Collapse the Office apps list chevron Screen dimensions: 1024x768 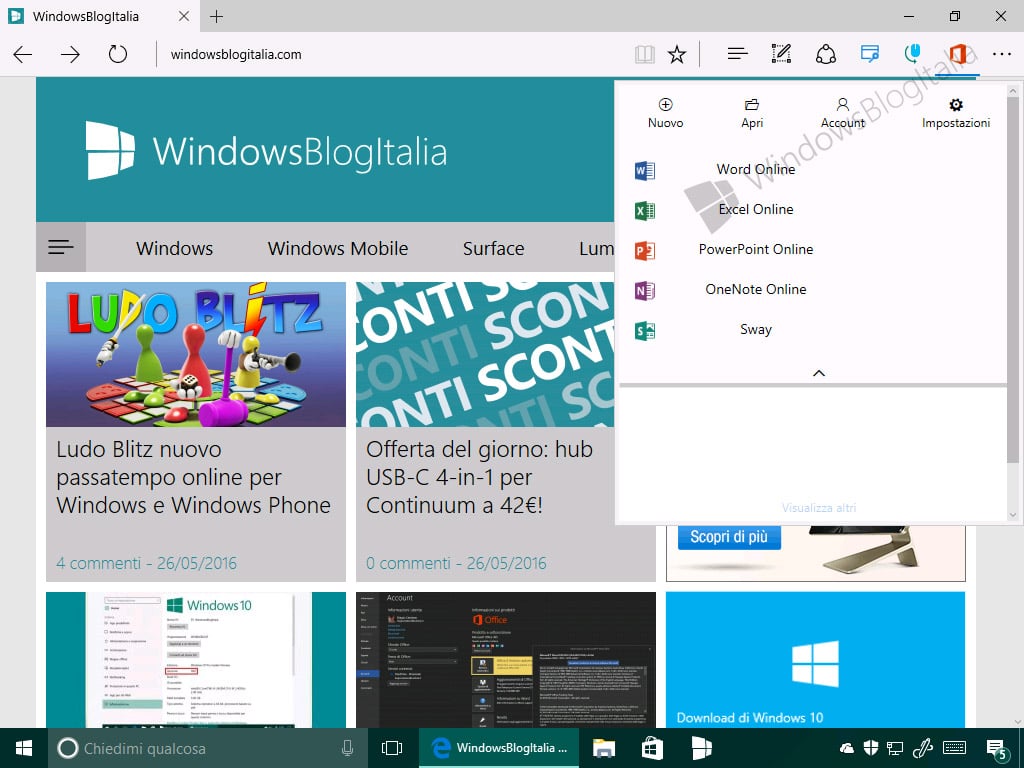point(819,373)
